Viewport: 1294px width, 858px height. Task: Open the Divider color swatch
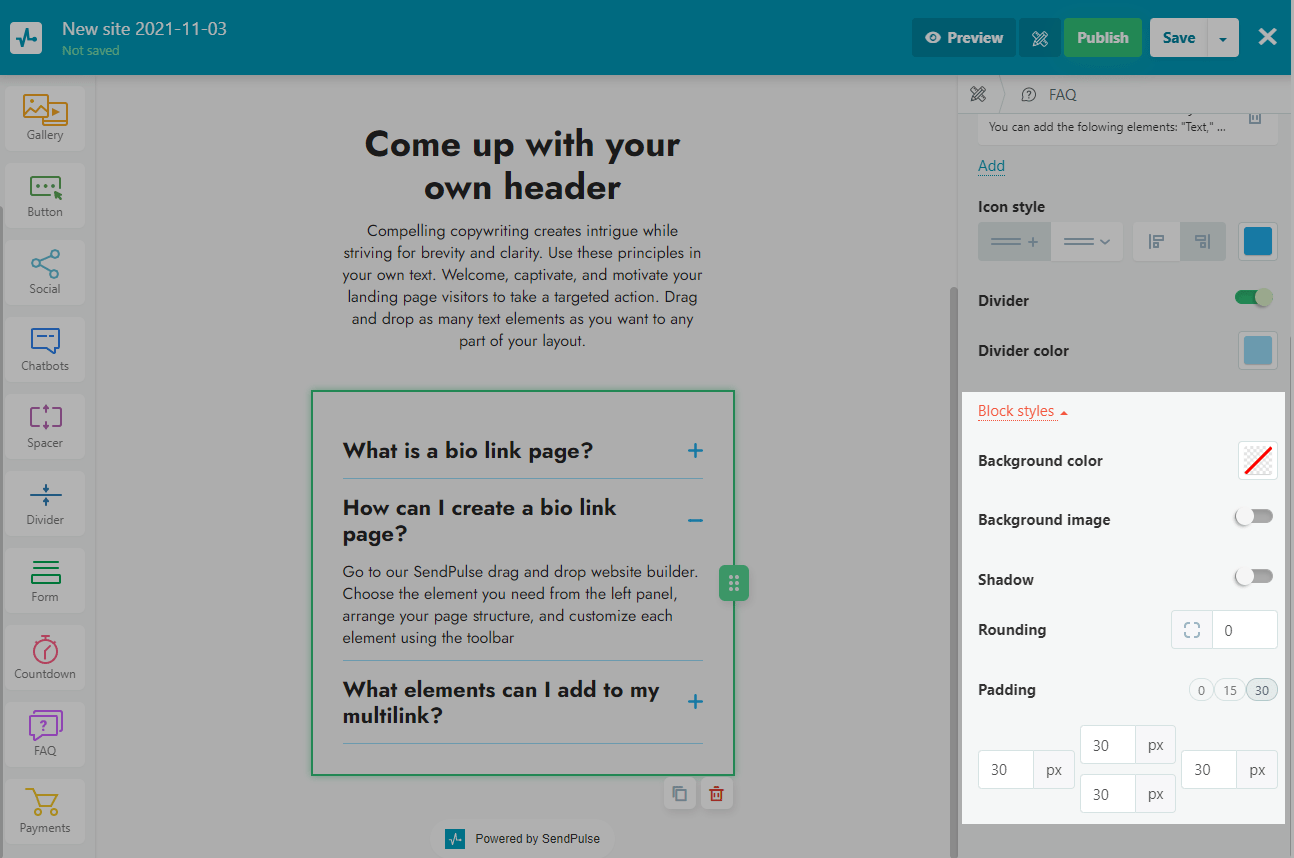(1257, 351)
